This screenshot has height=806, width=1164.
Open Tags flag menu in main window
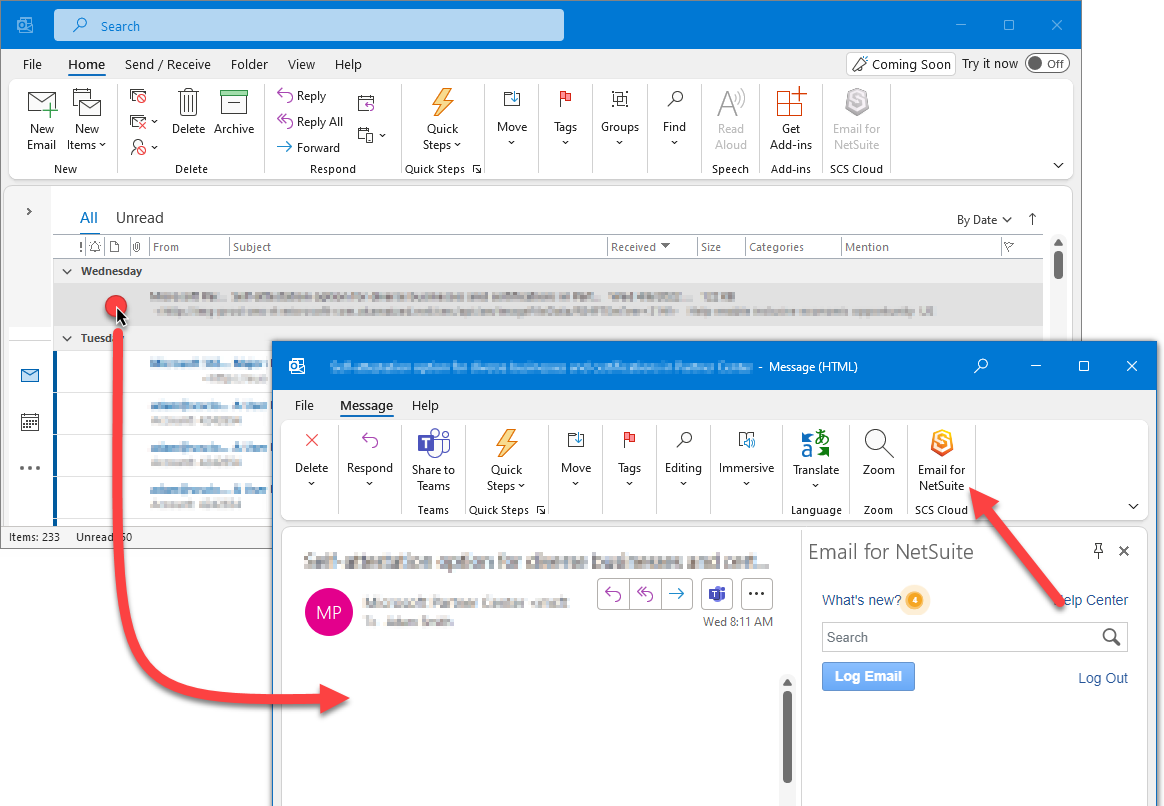point(565,119)
